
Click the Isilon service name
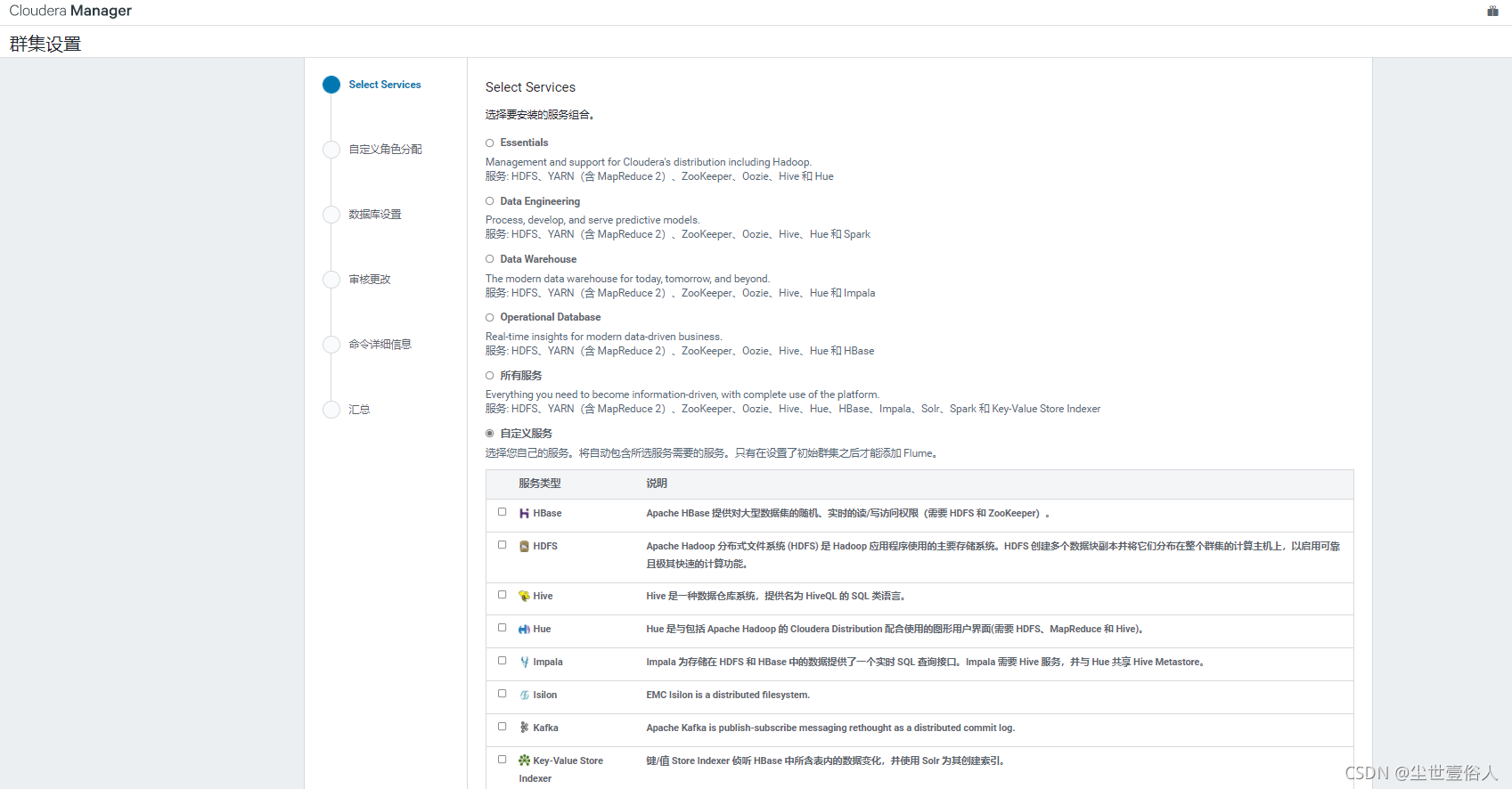(x=545, y=695)
